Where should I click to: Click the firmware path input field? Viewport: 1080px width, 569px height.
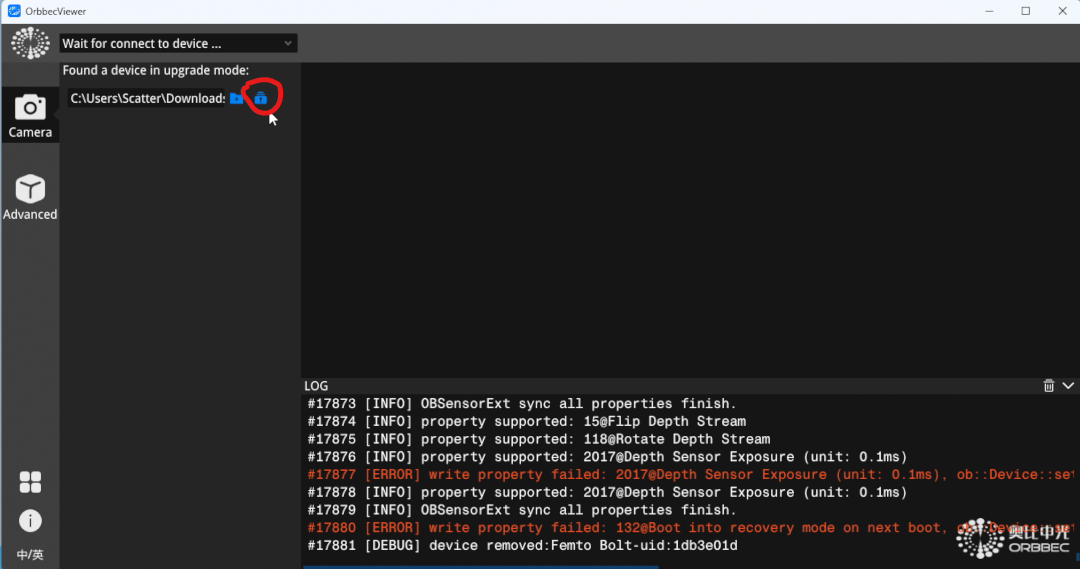point(147,98)
